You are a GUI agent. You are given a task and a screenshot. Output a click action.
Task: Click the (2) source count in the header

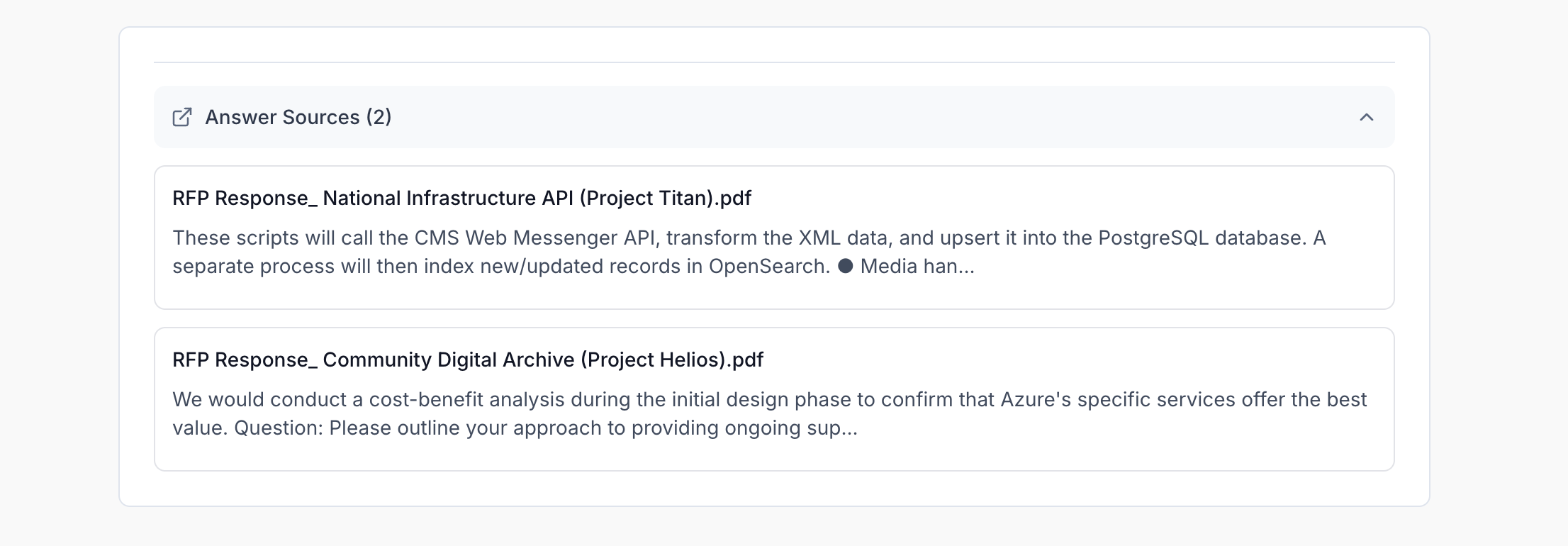point(379,117)
